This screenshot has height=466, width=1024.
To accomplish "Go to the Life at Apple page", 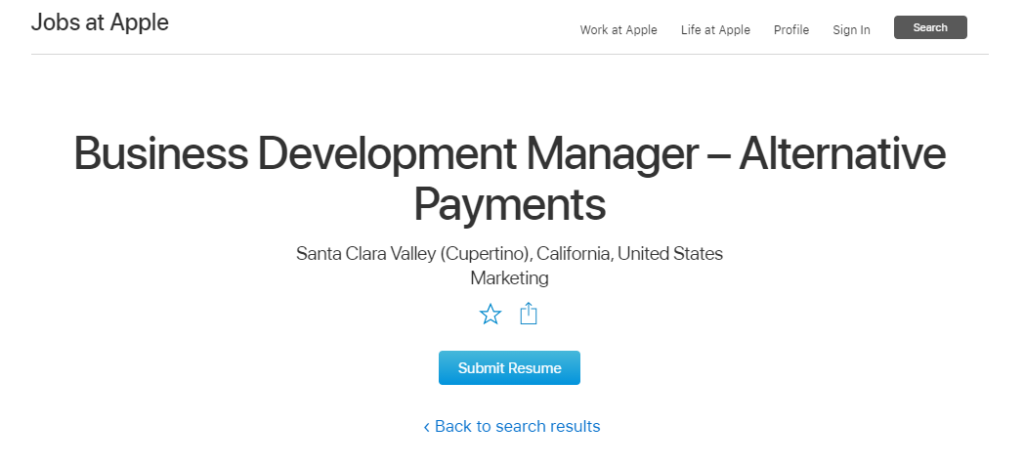I will coord(715,30).
